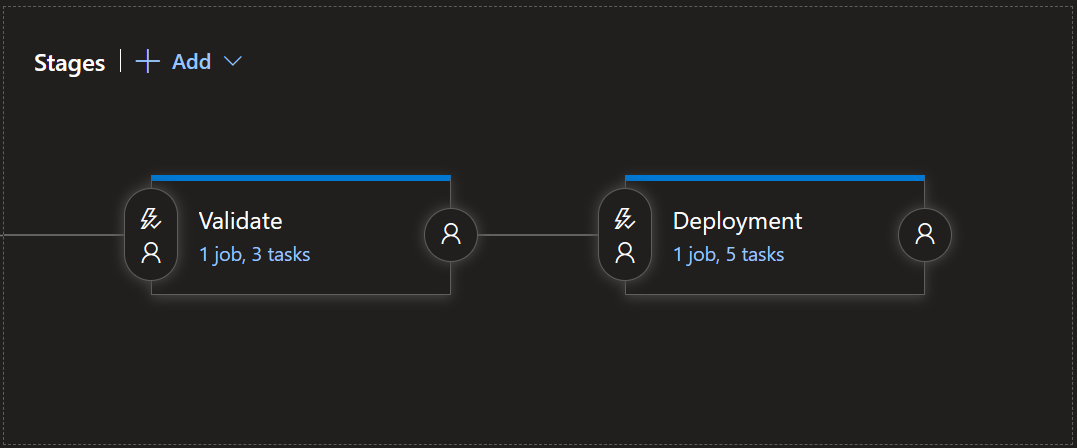Click the blue bar atop Deployment stage
The image size is (1077, 448).
pyautogui.click(x=774, y=178)
